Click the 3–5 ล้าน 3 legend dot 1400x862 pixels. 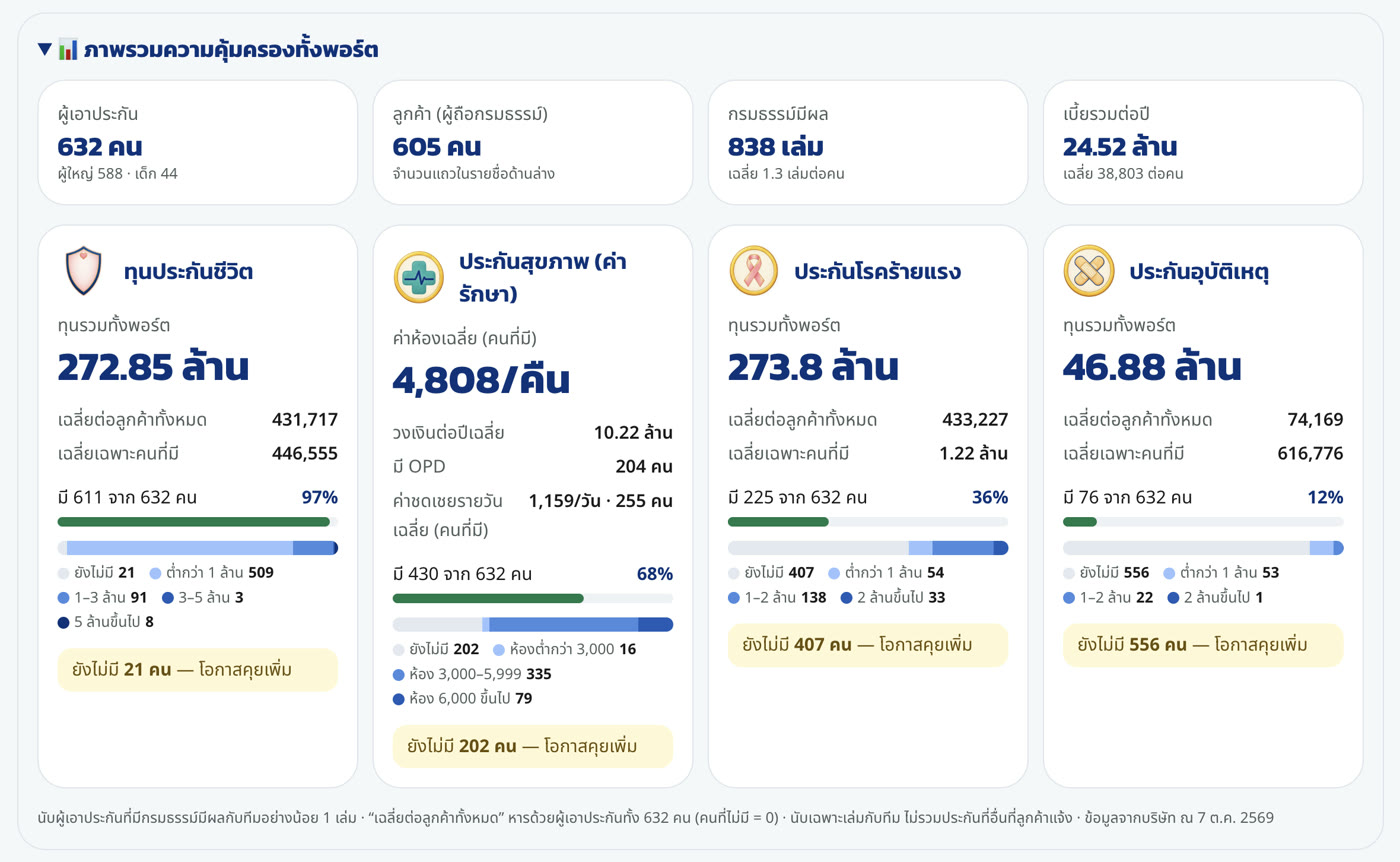168,597
